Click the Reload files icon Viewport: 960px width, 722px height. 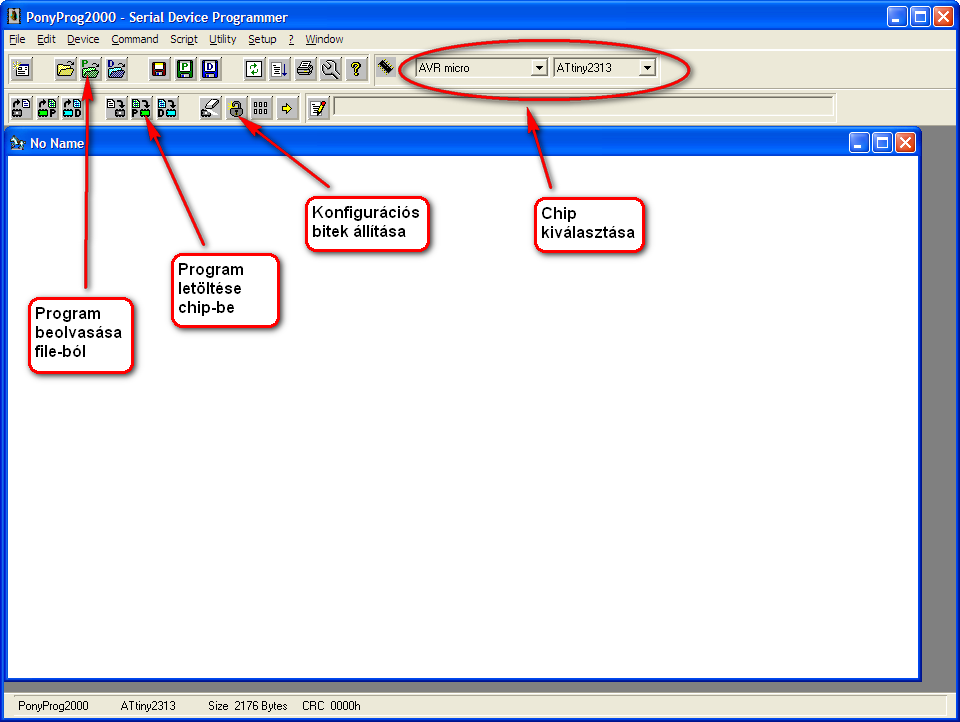click(x=253, y=69)
